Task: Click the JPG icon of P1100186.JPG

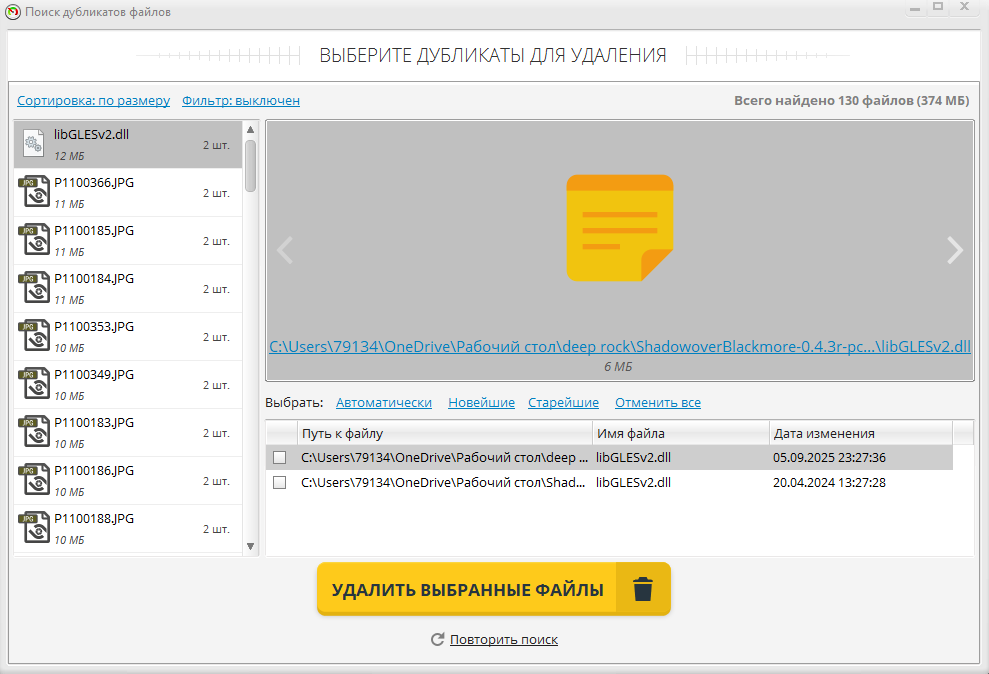Action: point(34,479)
